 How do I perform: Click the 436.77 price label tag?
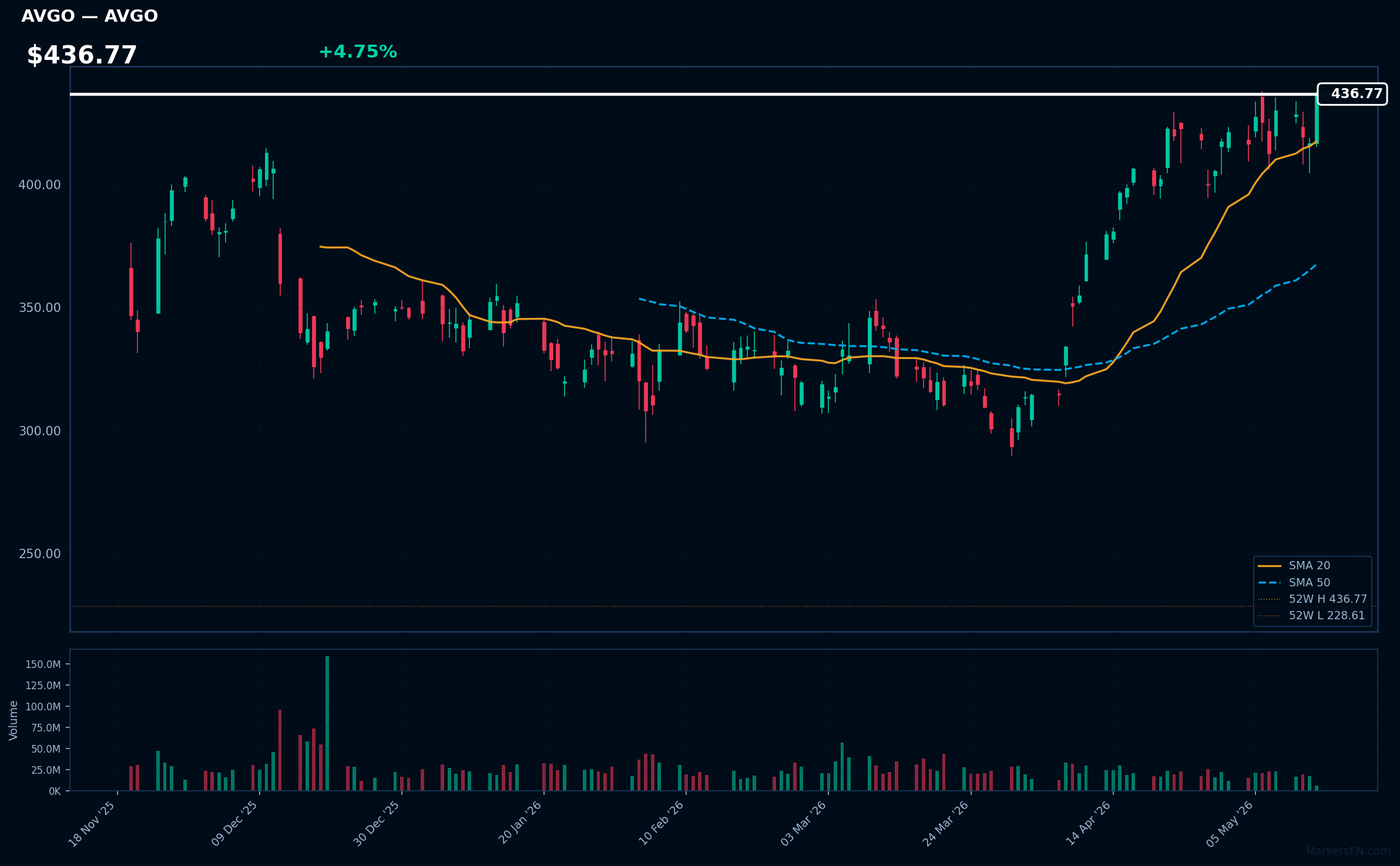pyautogui.click(x=1352, y=94)
